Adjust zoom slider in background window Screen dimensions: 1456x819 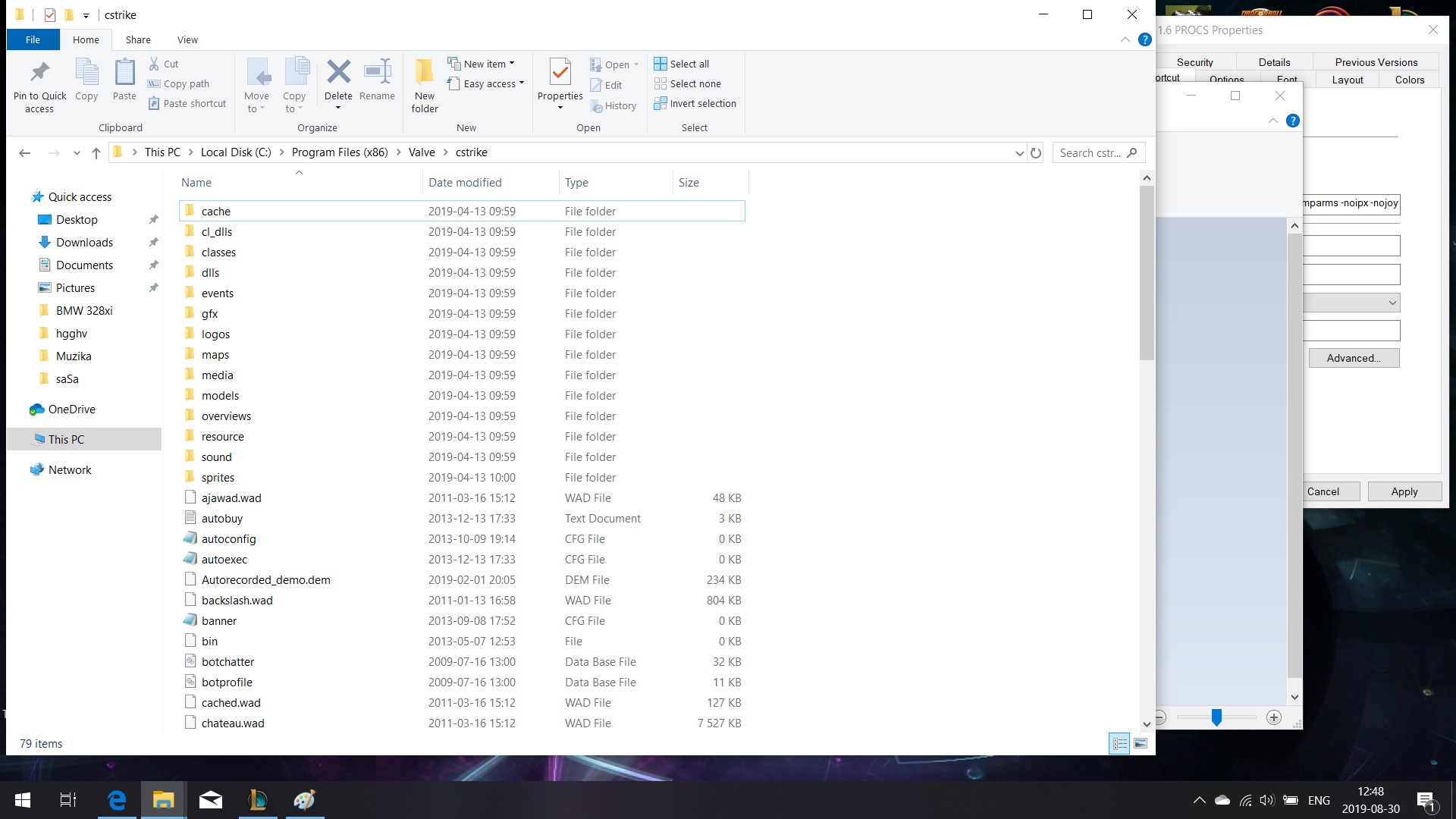click(x=1216, y=717)
